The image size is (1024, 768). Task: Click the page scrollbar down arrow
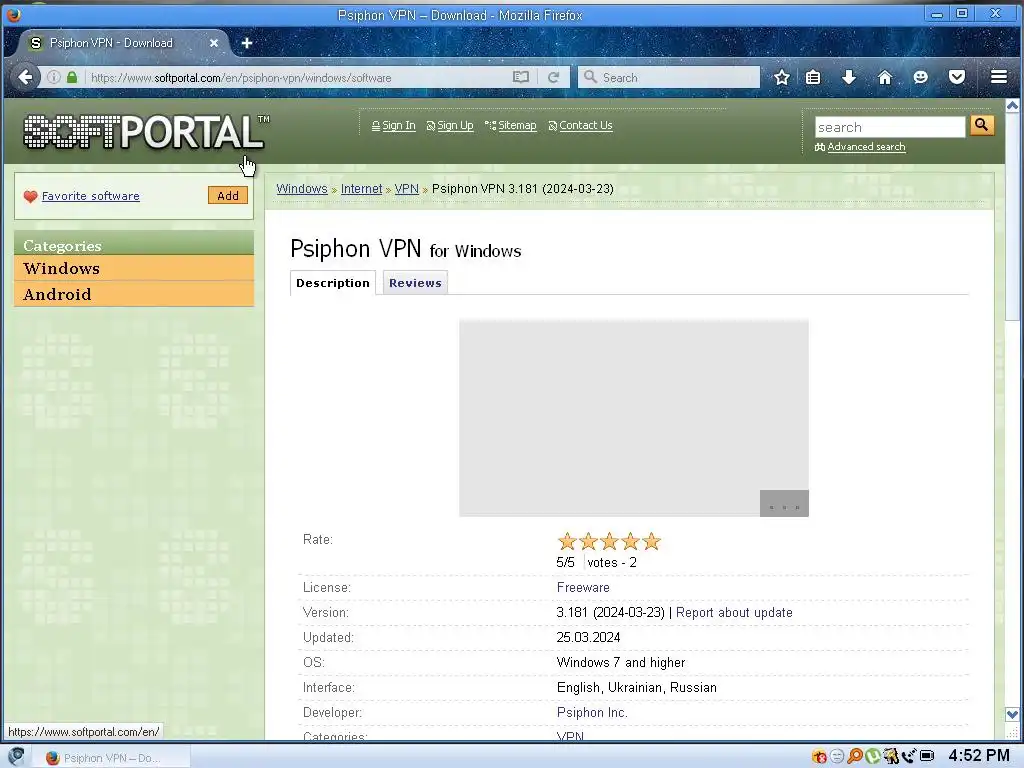1012,714
